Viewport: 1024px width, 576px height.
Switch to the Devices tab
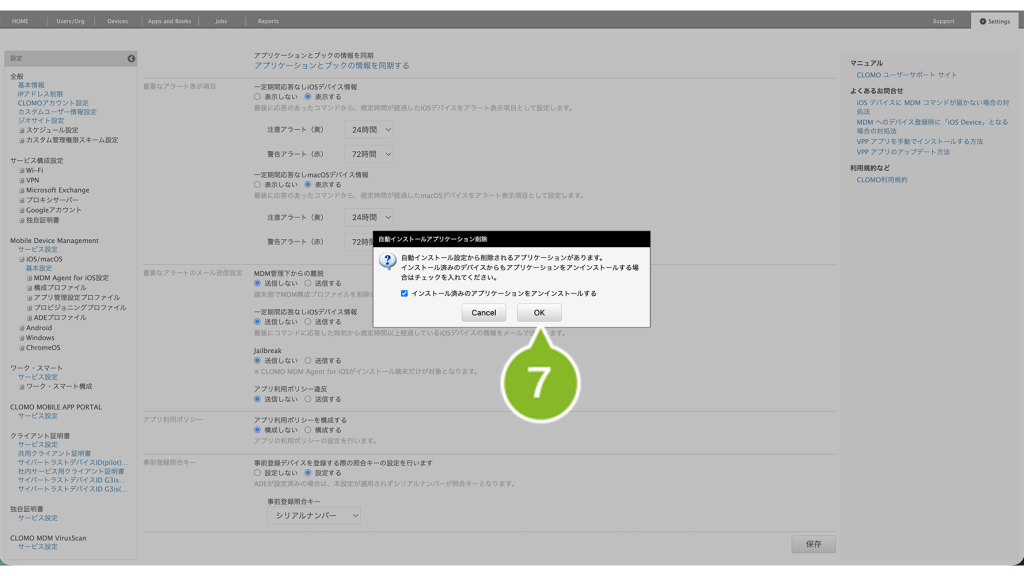(x=117, y=21)
